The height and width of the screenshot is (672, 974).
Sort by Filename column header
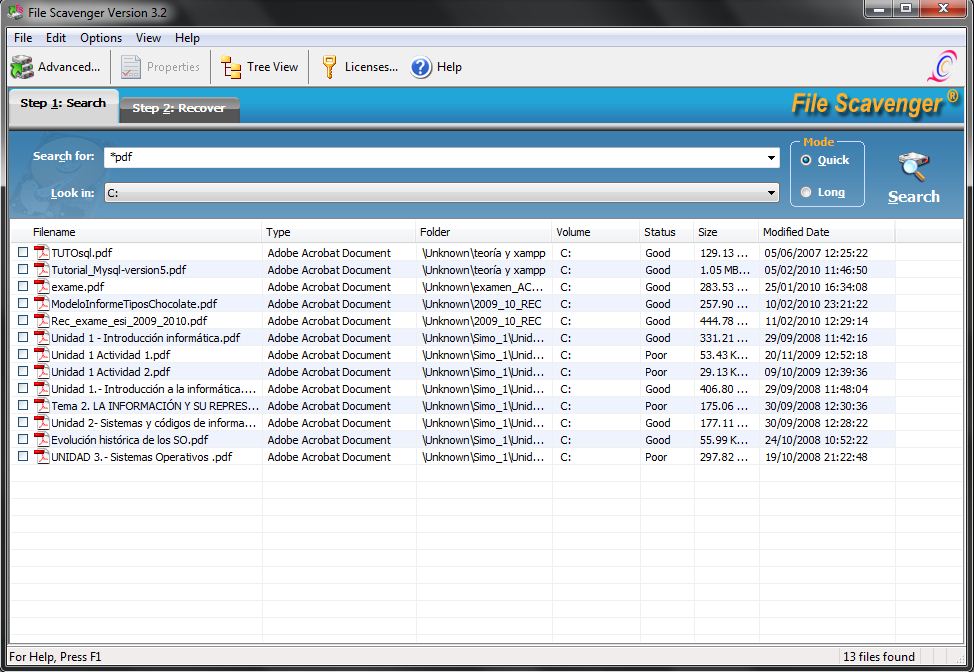tap(137, 232)
